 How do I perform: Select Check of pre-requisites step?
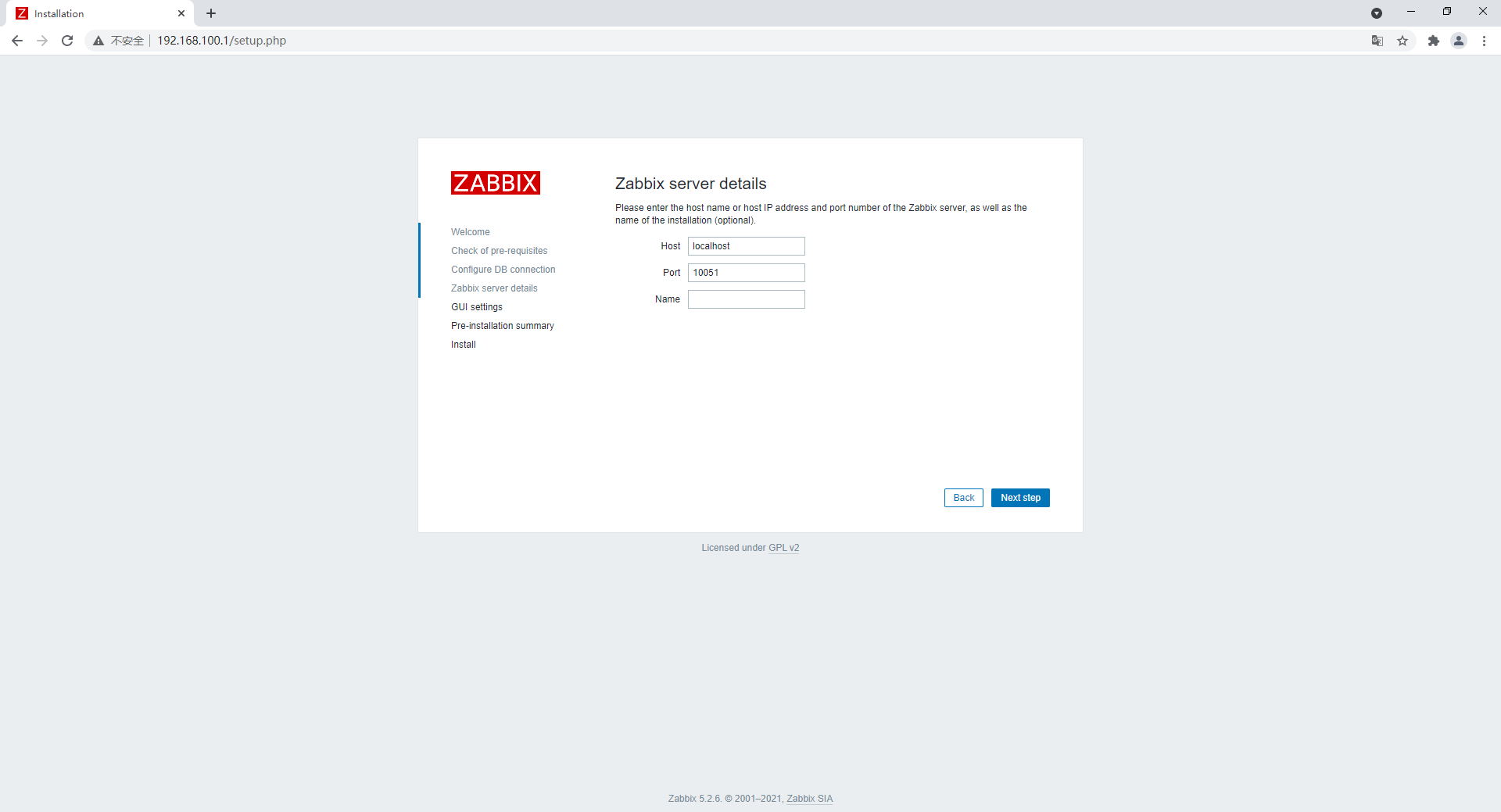point(500,251)
